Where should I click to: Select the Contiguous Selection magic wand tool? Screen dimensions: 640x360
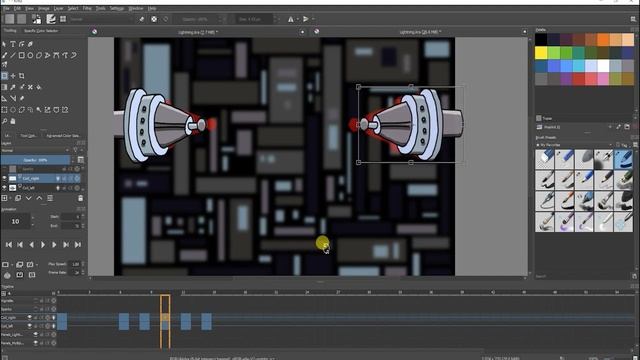coord(39,110)
